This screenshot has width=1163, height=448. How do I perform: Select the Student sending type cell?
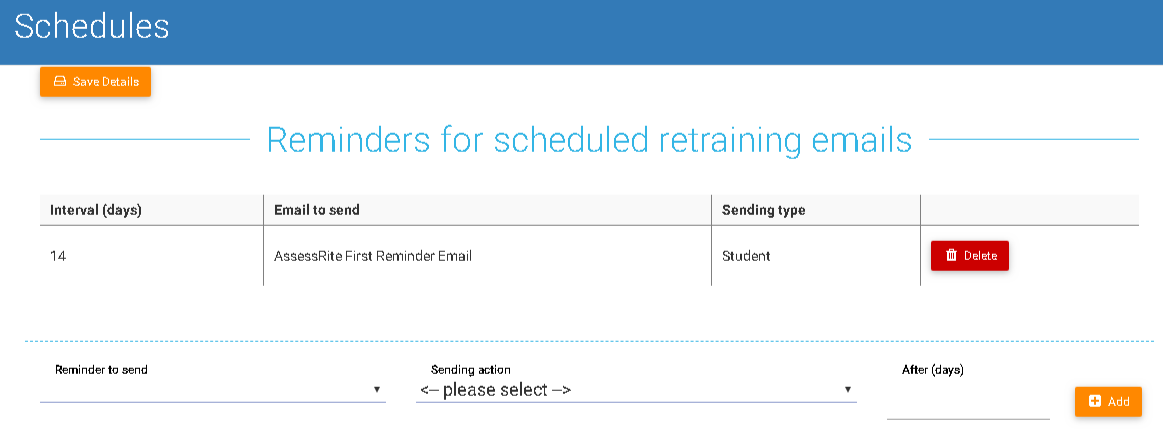click(746, 256)
